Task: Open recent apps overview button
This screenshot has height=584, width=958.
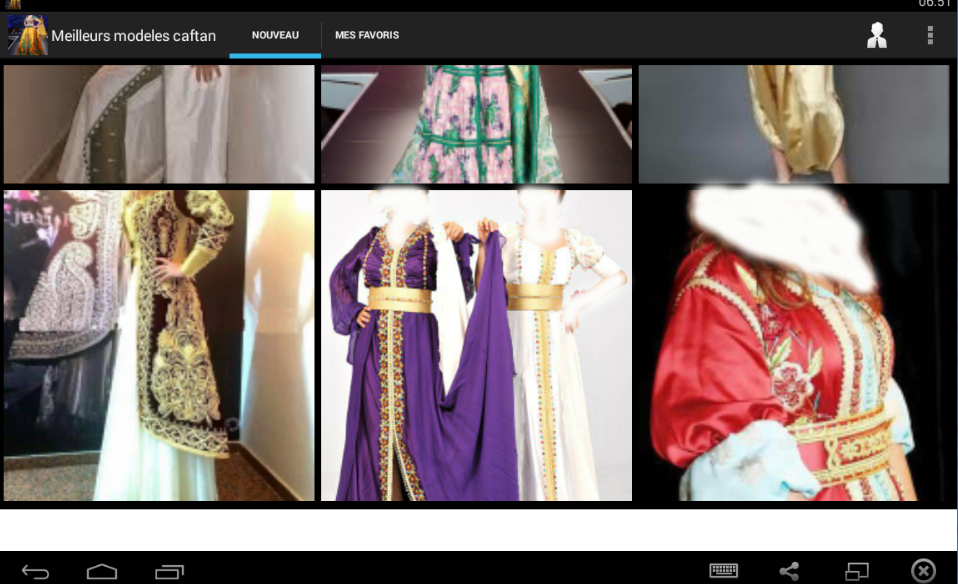Action: pos(169,571)
